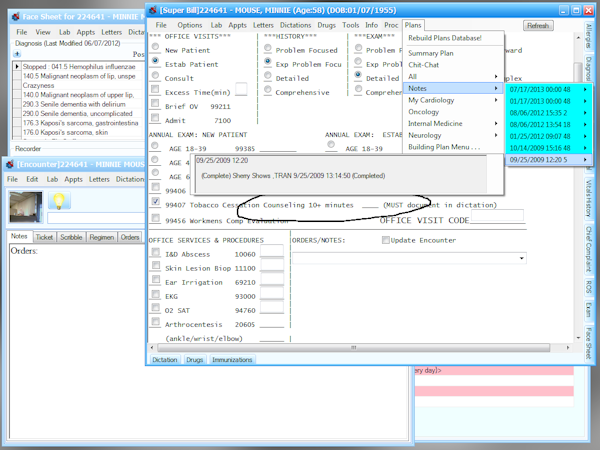The image size is (600, 450).
Task: Click the Encounter window title icon
Action: [9, 164]
